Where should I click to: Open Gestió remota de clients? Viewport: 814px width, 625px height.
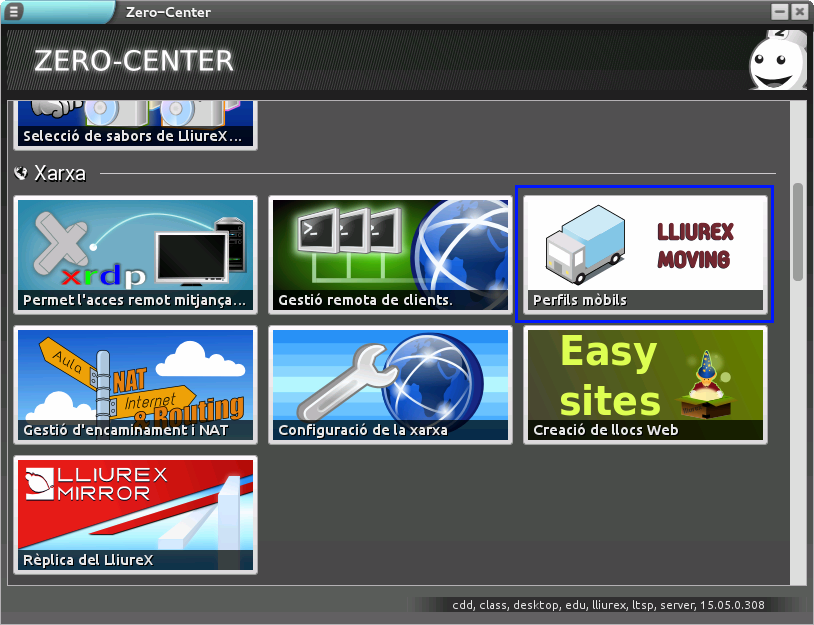tap(390, 253)
